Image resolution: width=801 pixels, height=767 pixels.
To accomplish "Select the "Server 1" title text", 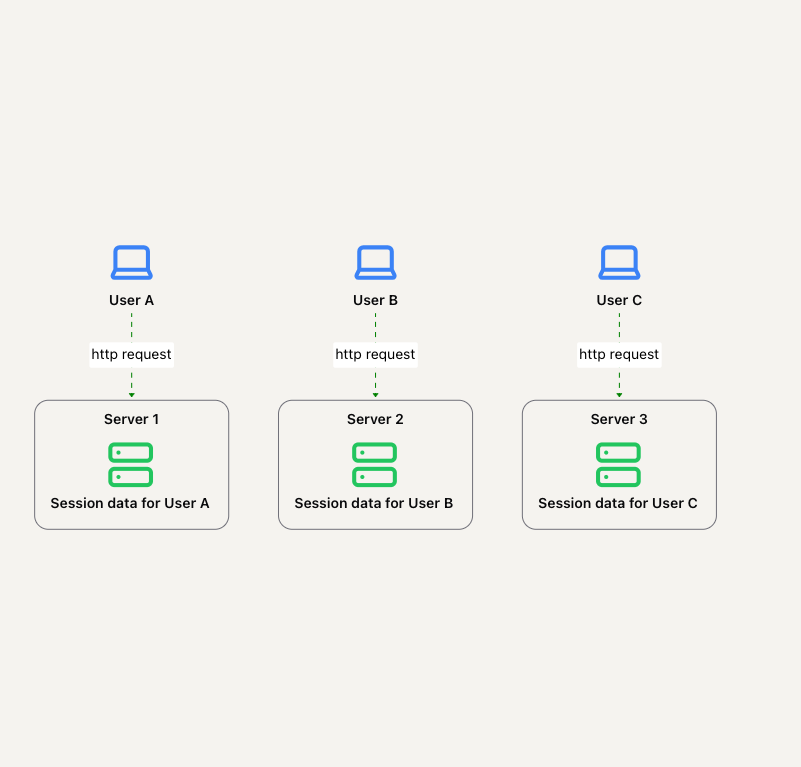I will tap(131, 419).
